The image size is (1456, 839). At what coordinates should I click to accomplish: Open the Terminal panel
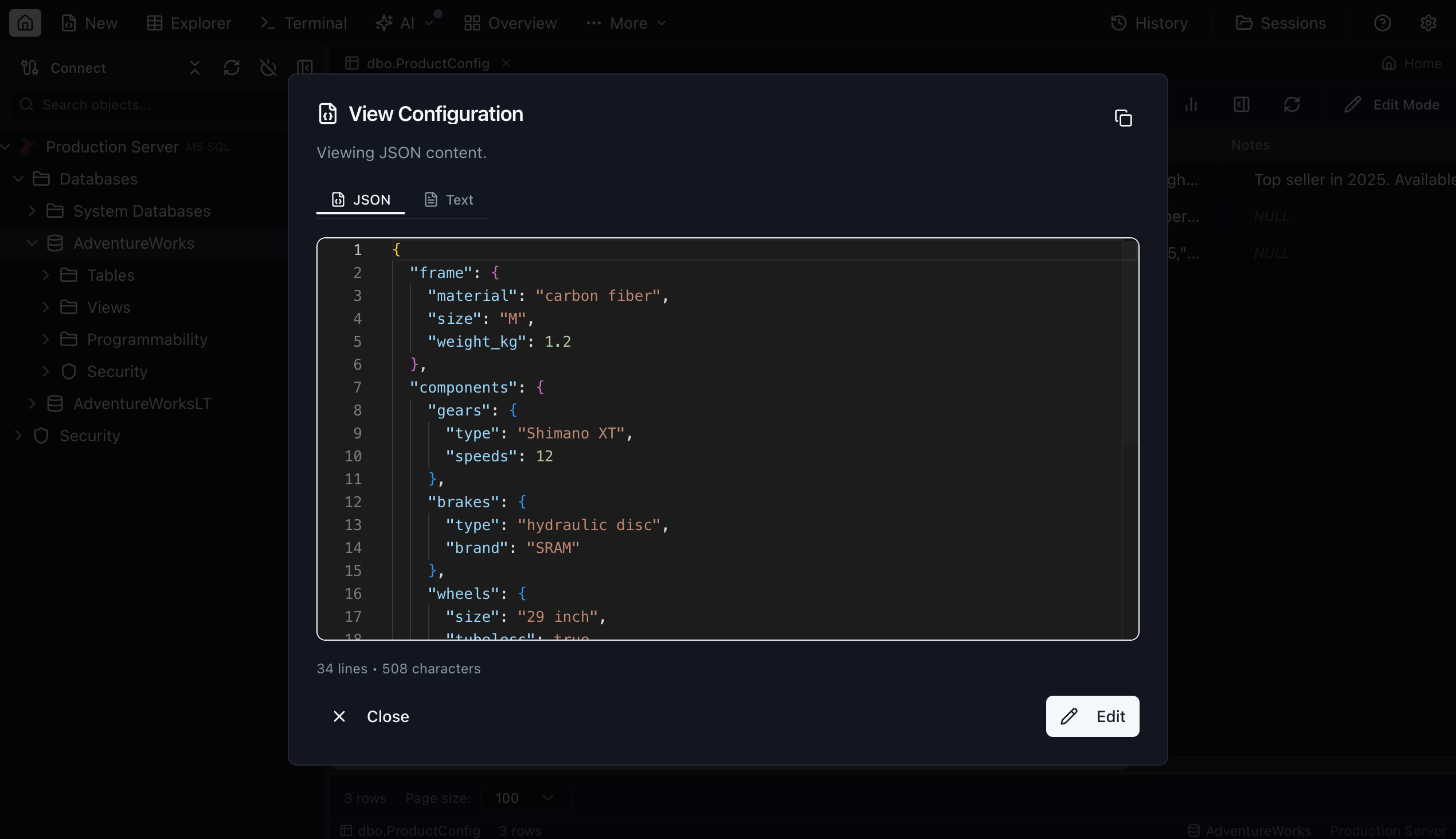click(302, 23)
